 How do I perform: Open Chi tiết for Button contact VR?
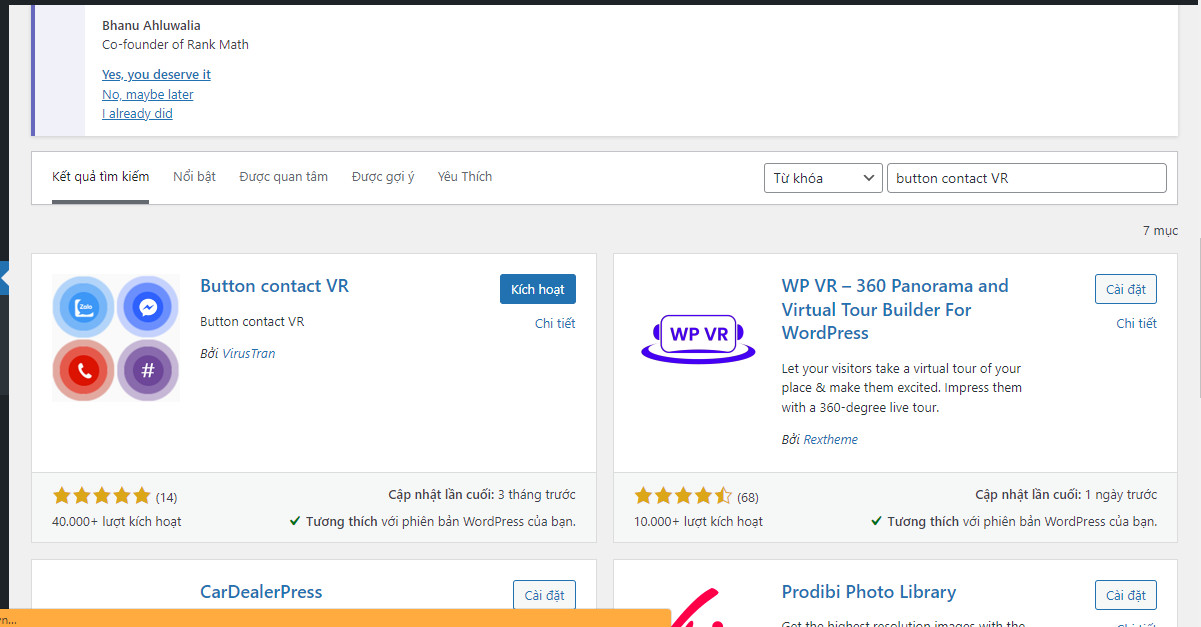pos(555,323)
